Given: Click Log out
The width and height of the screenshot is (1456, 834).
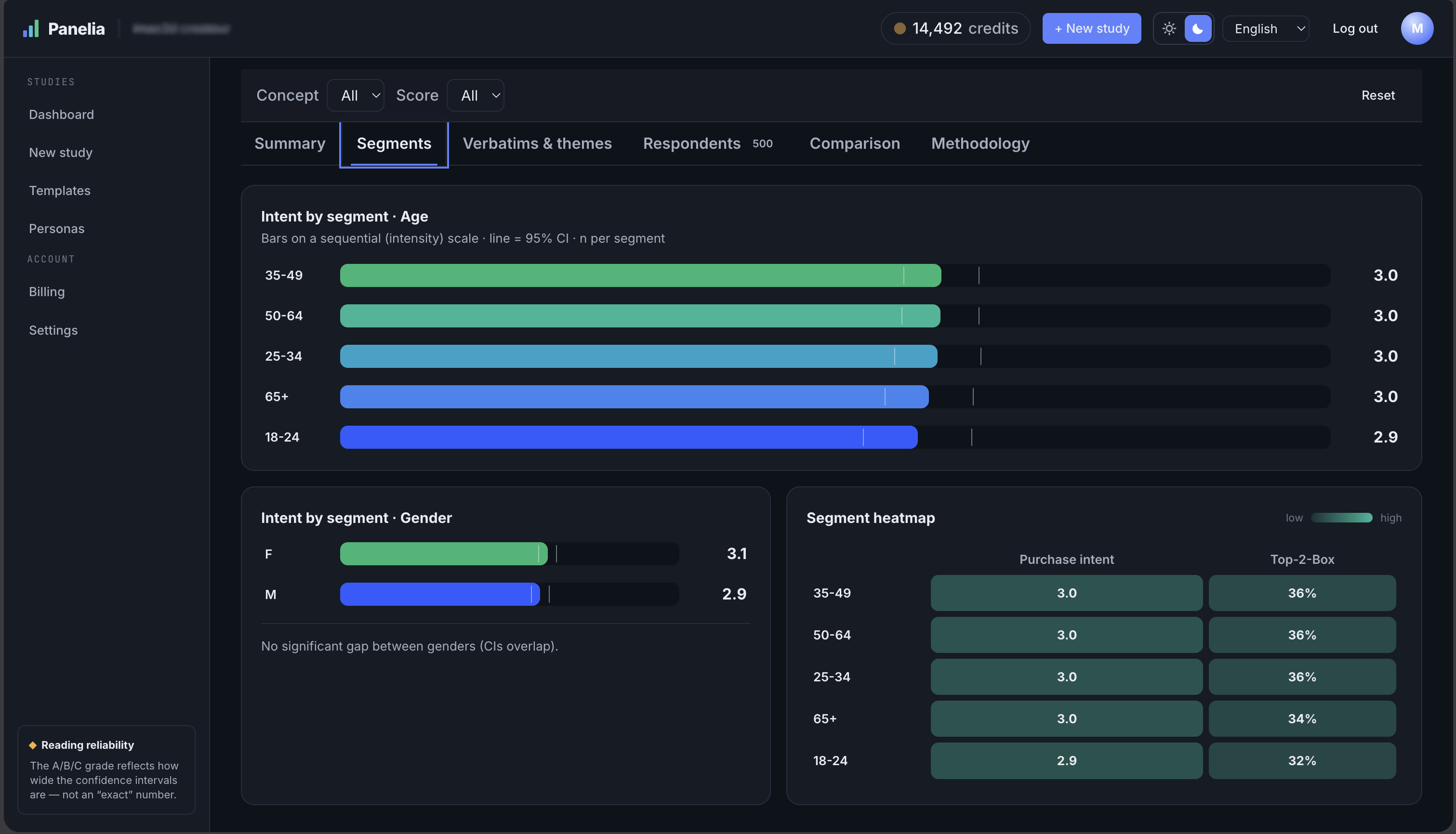Looking at the screenshot, I should point(1354,28).
